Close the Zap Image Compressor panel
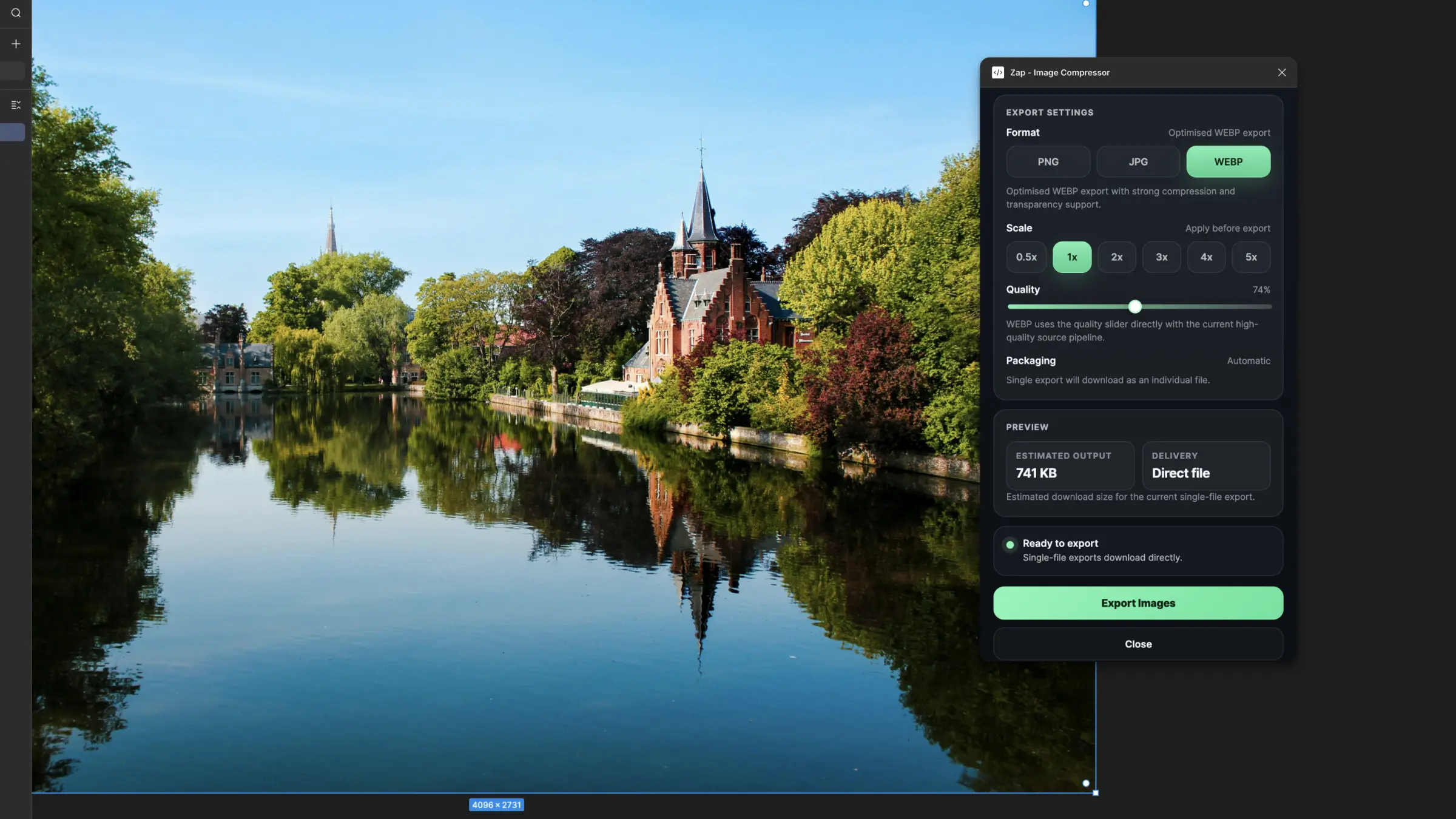Image resolution: width=1456 pixels, height=819 pixels. point(1281,72)
